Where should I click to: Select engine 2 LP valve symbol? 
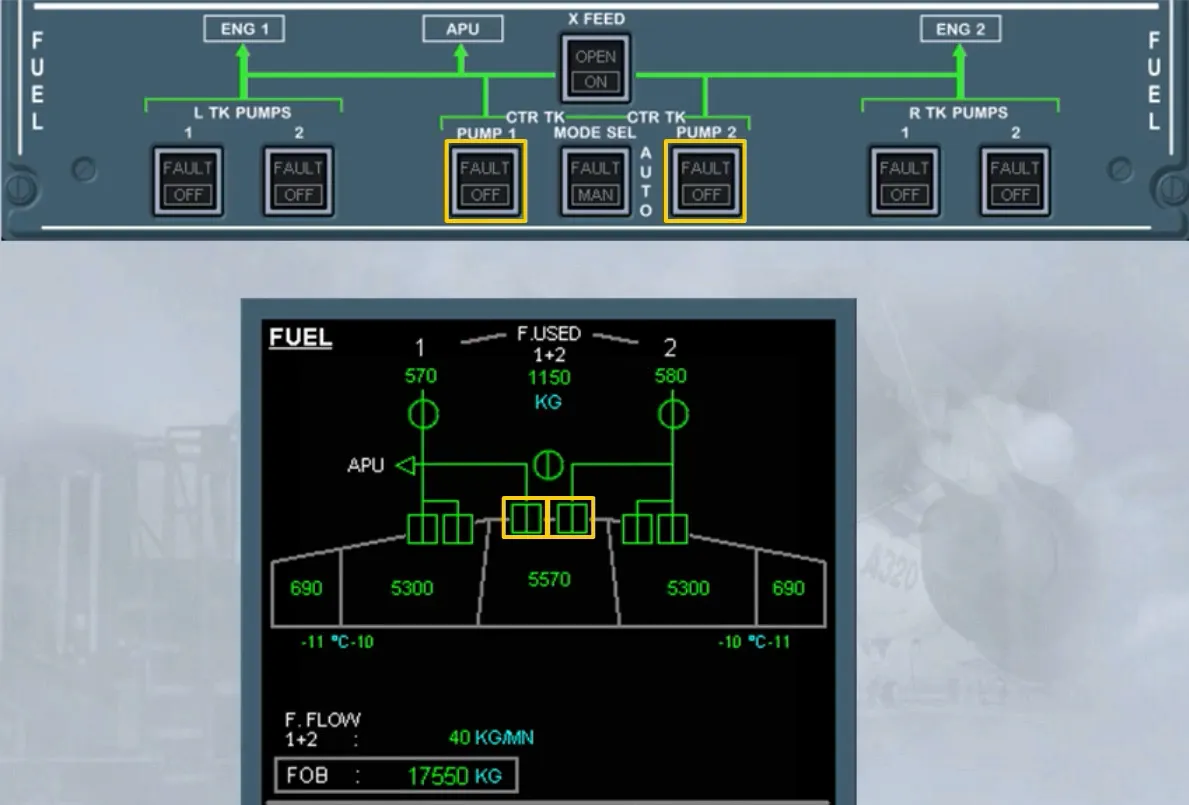[673, 414]
